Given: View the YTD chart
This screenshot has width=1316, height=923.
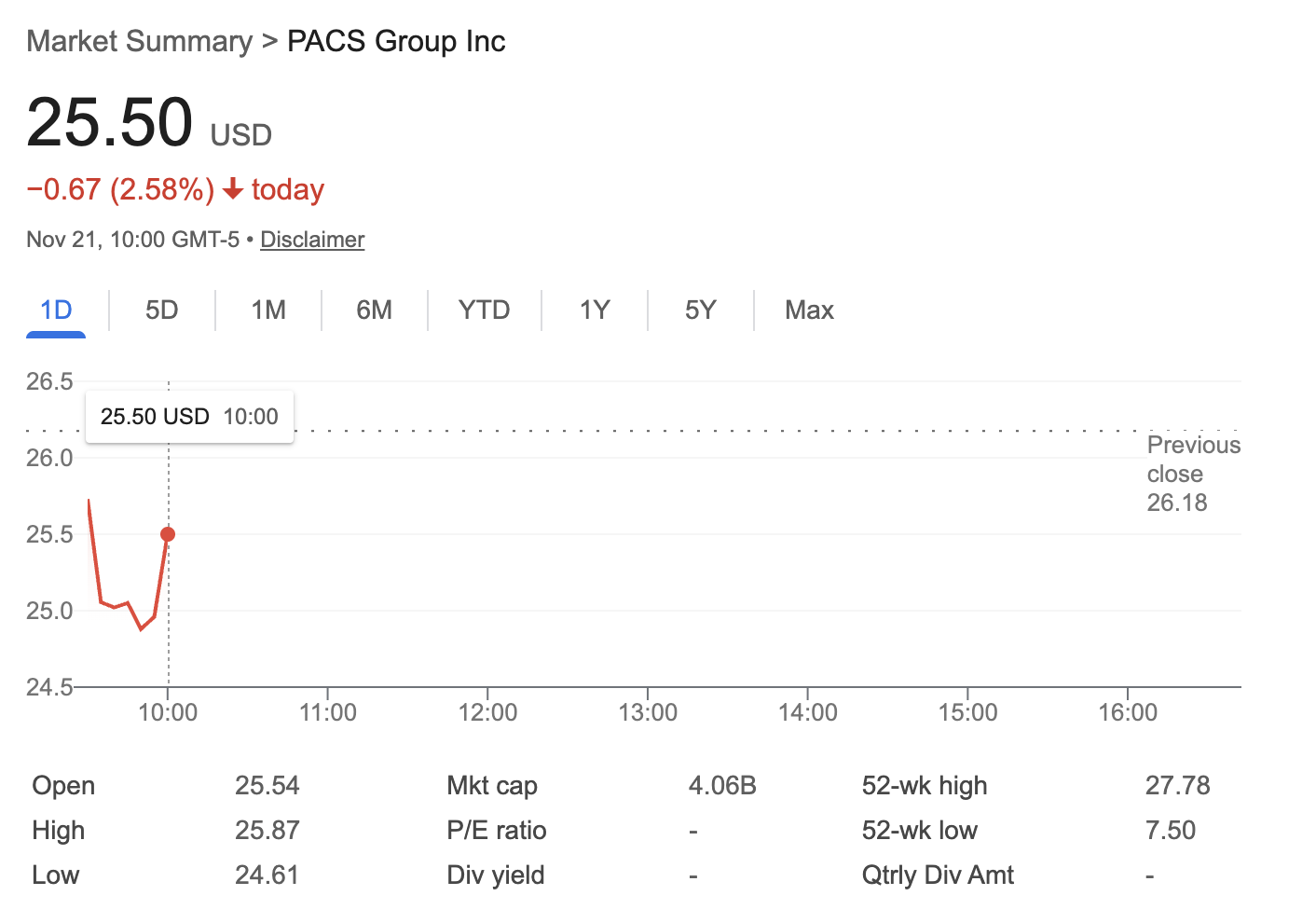Looking at the screenshot, I should (x=484, y=310).
